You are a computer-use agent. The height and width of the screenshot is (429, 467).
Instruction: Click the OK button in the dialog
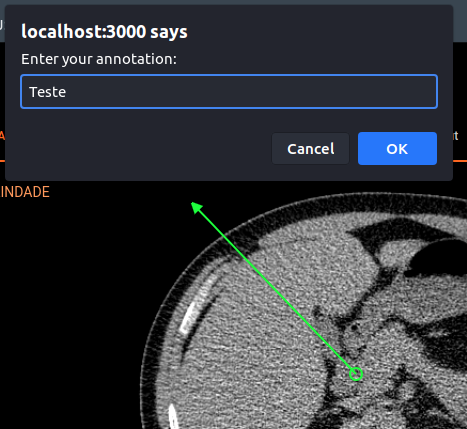397,149
